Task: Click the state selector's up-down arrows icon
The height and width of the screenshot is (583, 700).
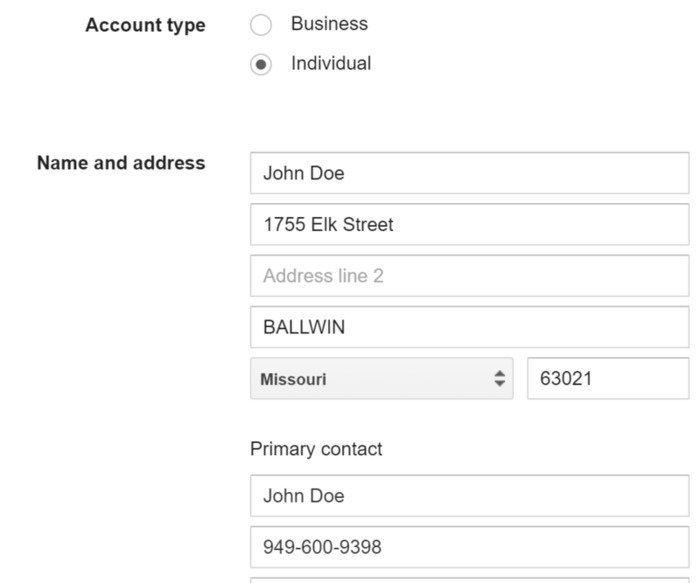Action: tap(500, 379)
